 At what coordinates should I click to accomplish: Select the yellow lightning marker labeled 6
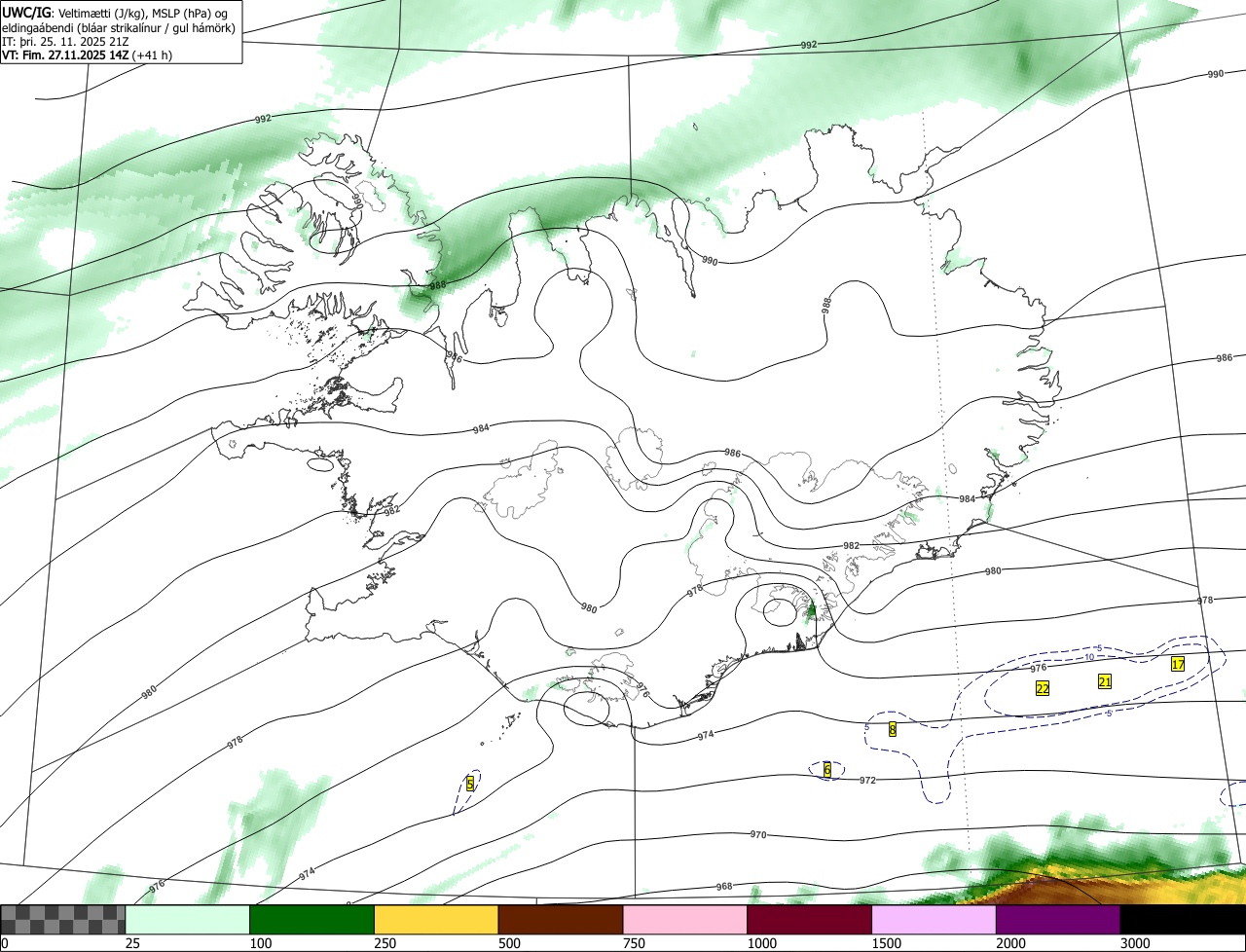pyautogui.click(x=827, y=769)
